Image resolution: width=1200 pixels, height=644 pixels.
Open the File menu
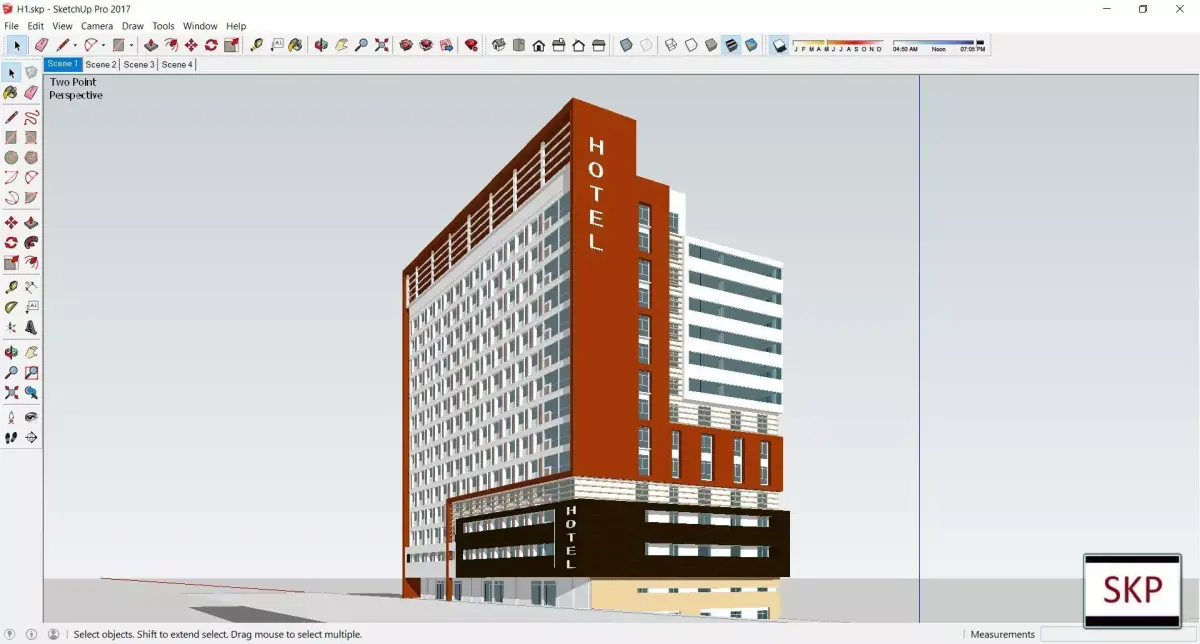click(x=11, y=26)
